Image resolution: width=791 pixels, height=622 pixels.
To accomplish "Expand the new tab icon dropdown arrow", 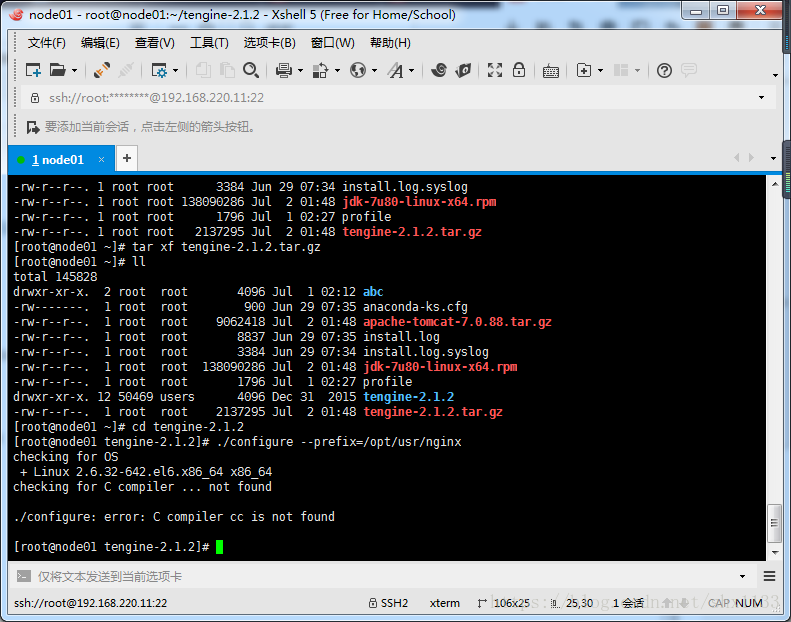I will point(600,71).
